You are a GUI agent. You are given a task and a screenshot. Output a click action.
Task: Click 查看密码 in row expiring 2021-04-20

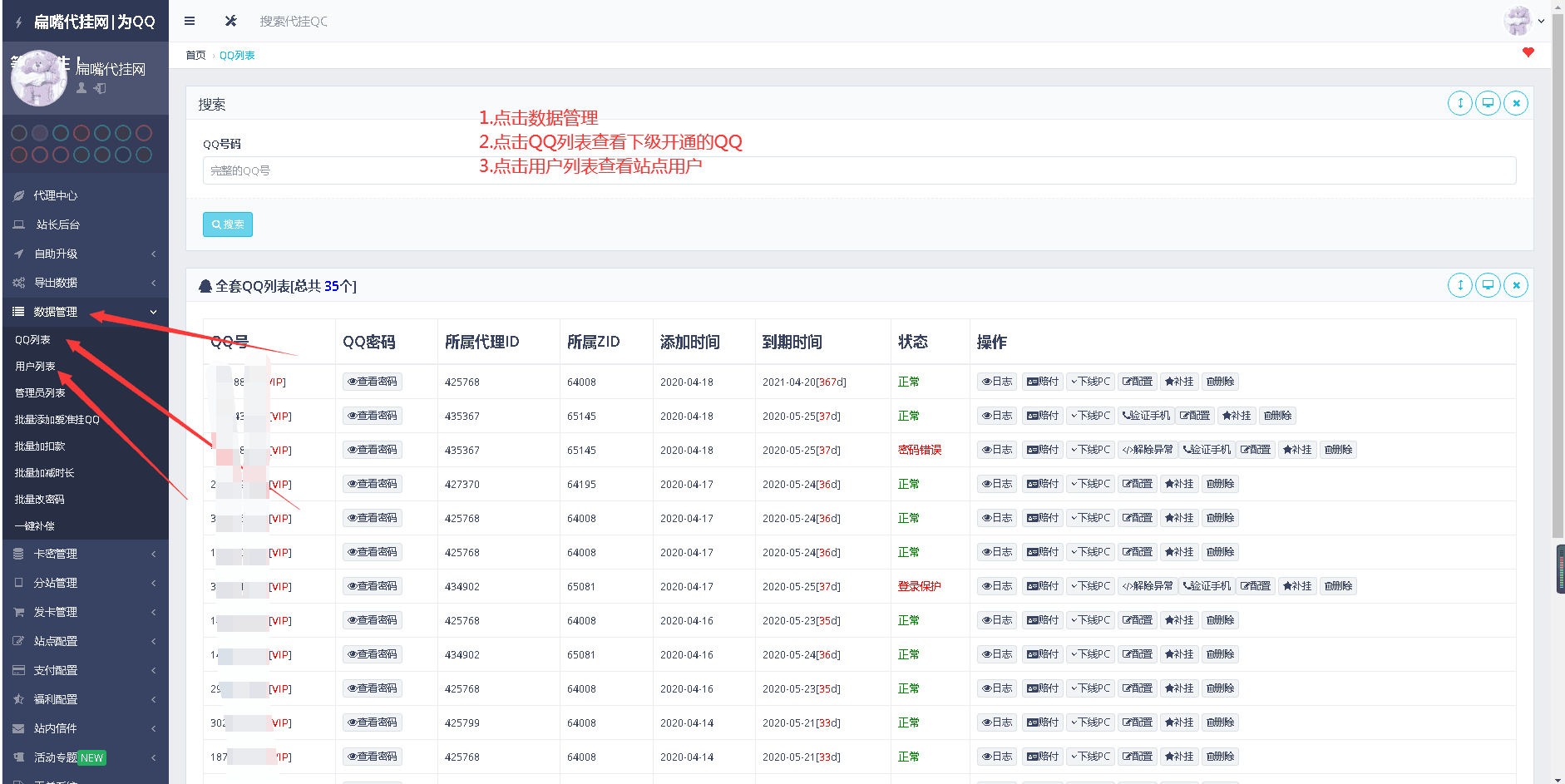pyautogui.click(x=373, y=382)
